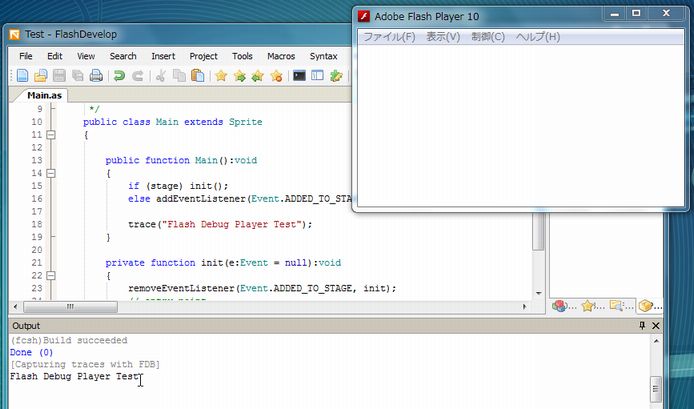Go to previous bookmark star icon
This screenshot has height=409, width=694.
tap(258, 76)
